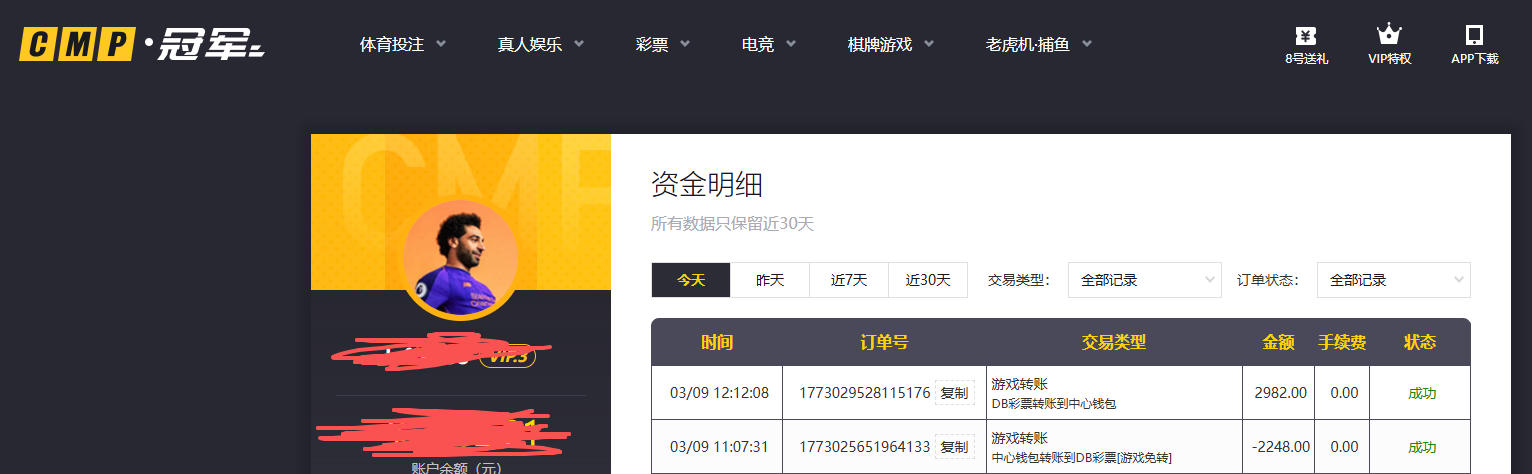Show records for 近30天
This screenshot has height=474, width=1532.
point(928,280)
